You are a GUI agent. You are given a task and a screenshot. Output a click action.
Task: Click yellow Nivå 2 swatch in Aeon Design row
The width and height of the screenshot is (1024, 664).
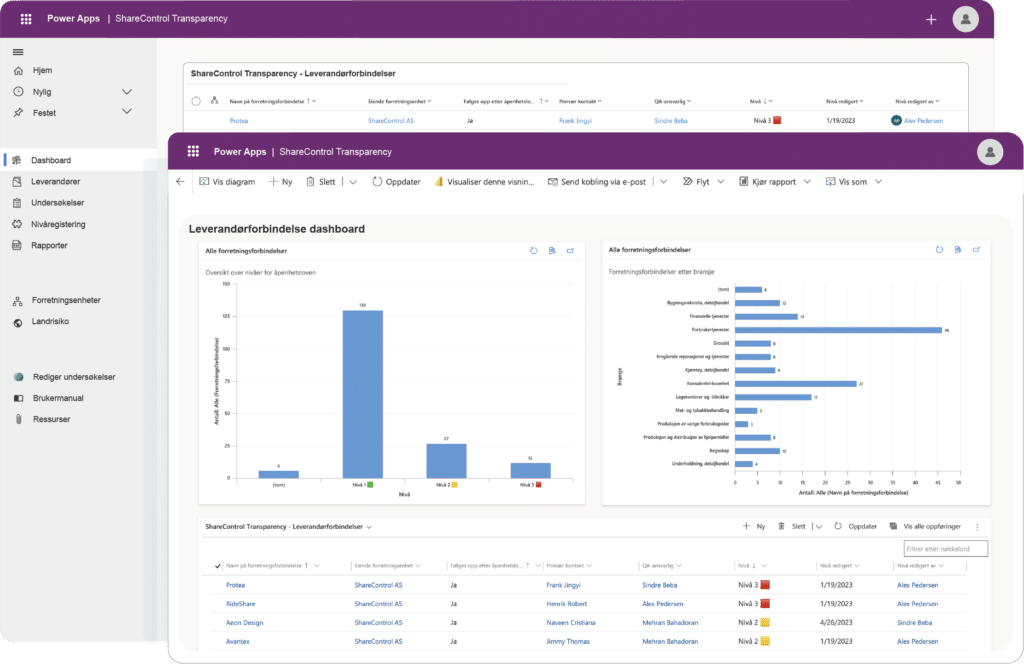click(765, 623)
